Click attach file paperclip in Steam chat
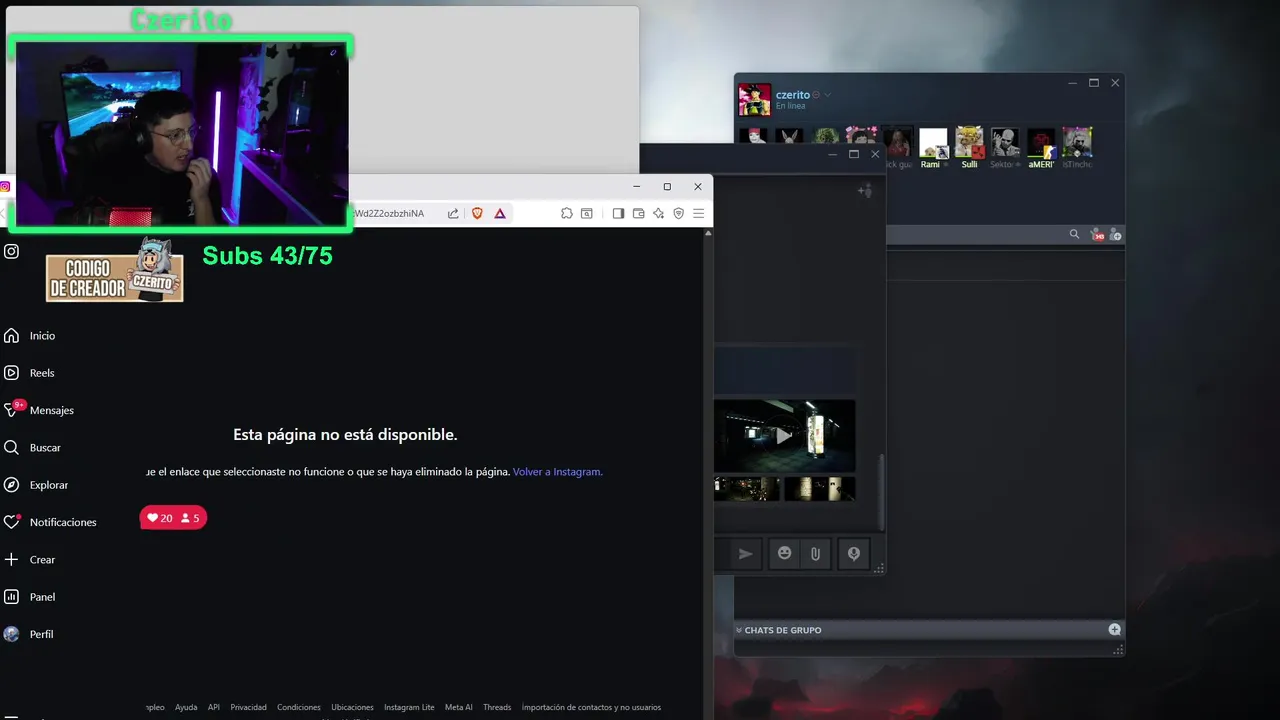Image resolution: width=1280 pixels, height=720 pixels. pyautogui.click(x=815, y=553)
